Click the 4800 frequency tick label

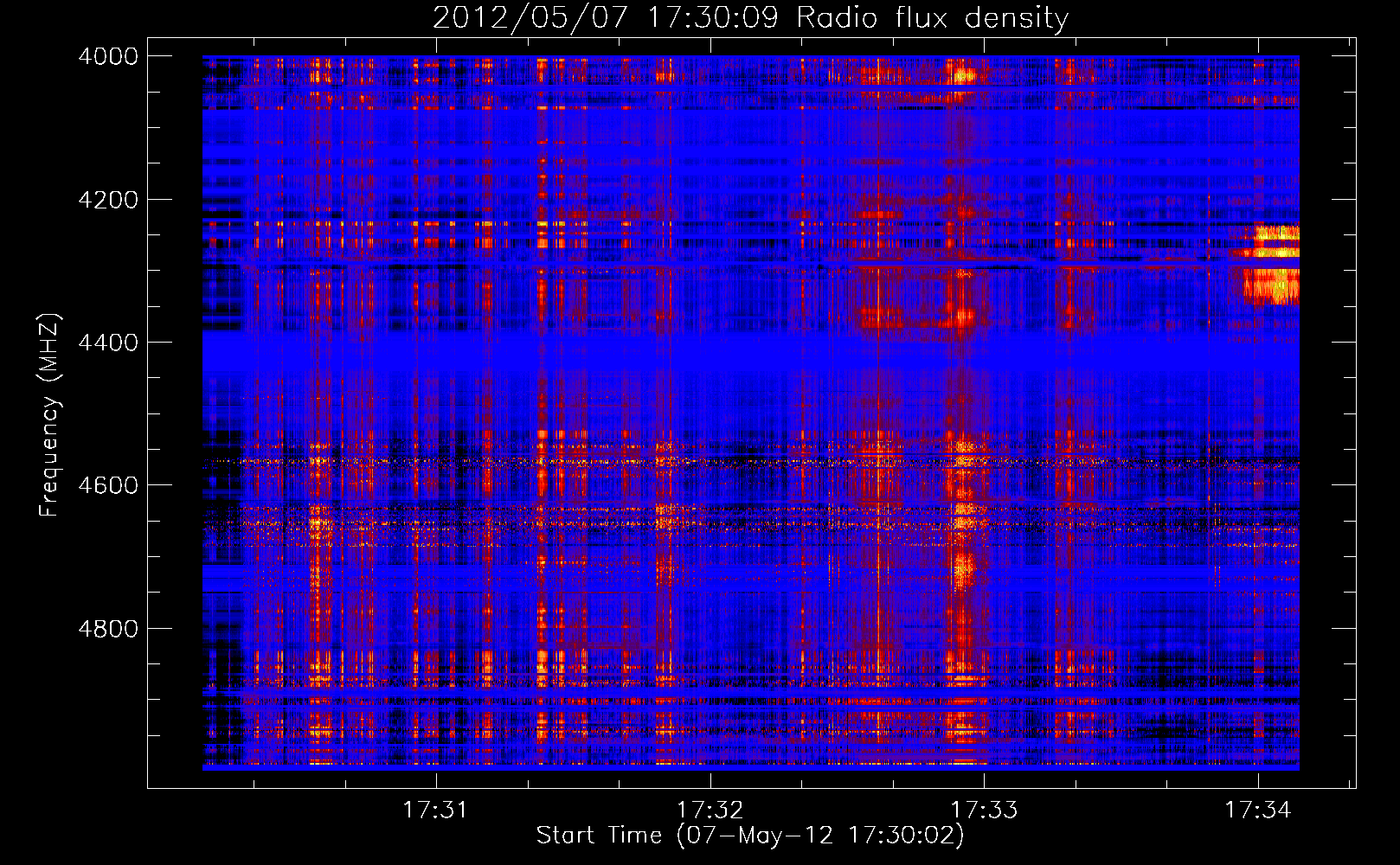coord(108,629)
